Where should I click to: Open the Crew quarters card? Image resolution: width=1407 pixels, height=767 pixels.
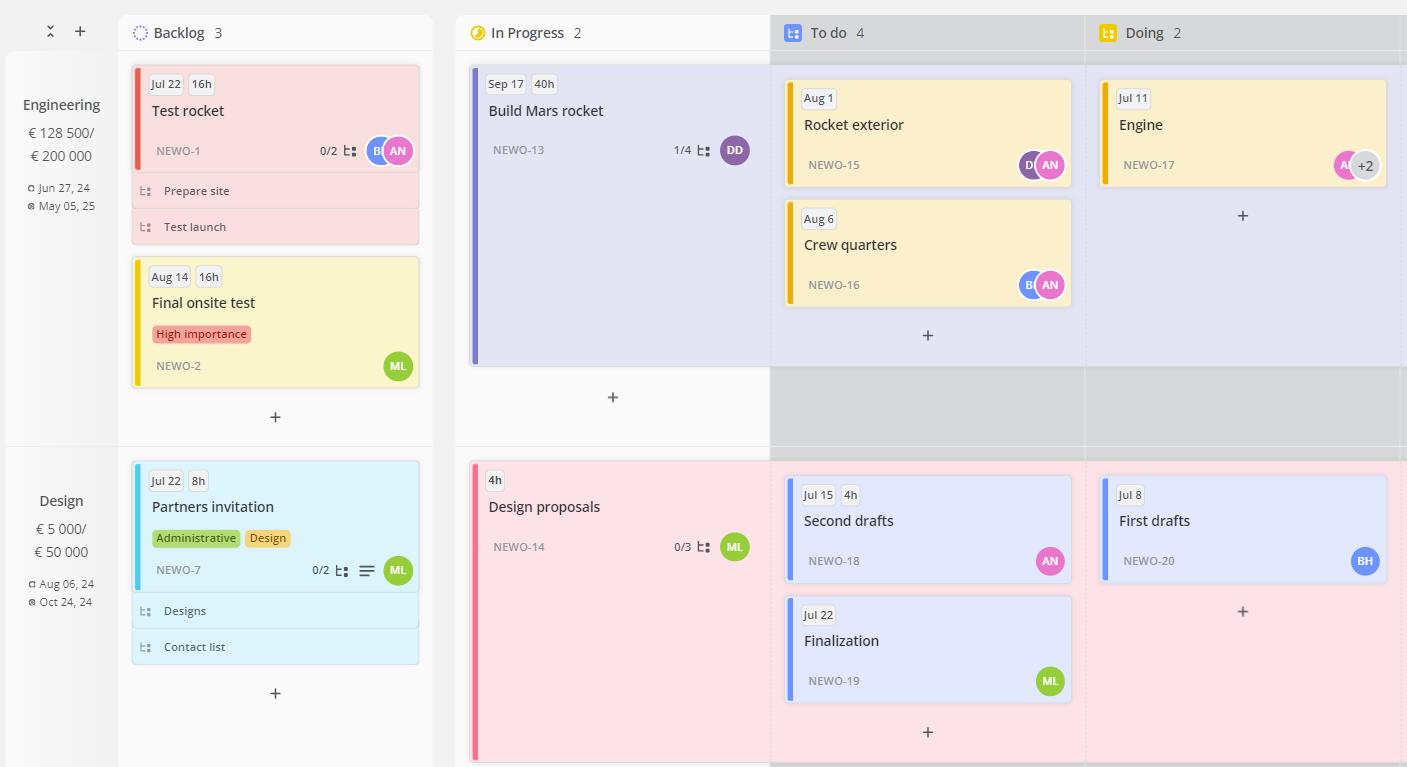(x=928, y=253)
